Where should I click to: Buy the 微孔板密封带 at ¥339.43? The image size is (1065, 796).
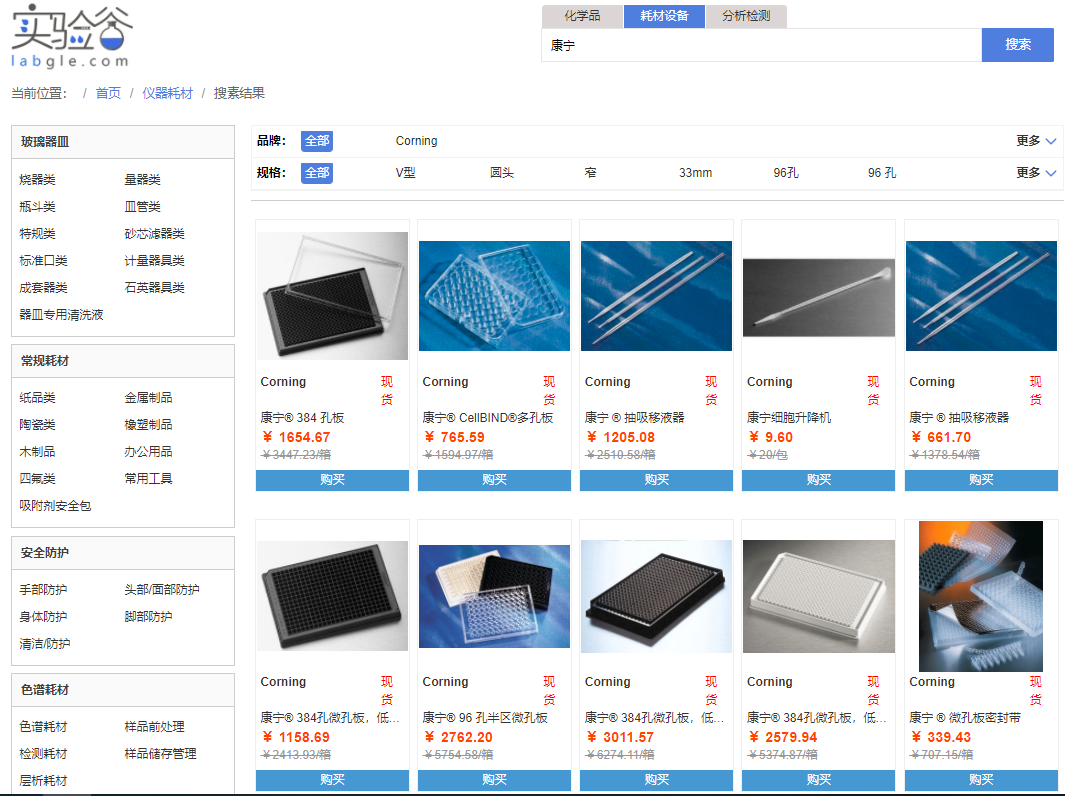[x=981, y=780]
